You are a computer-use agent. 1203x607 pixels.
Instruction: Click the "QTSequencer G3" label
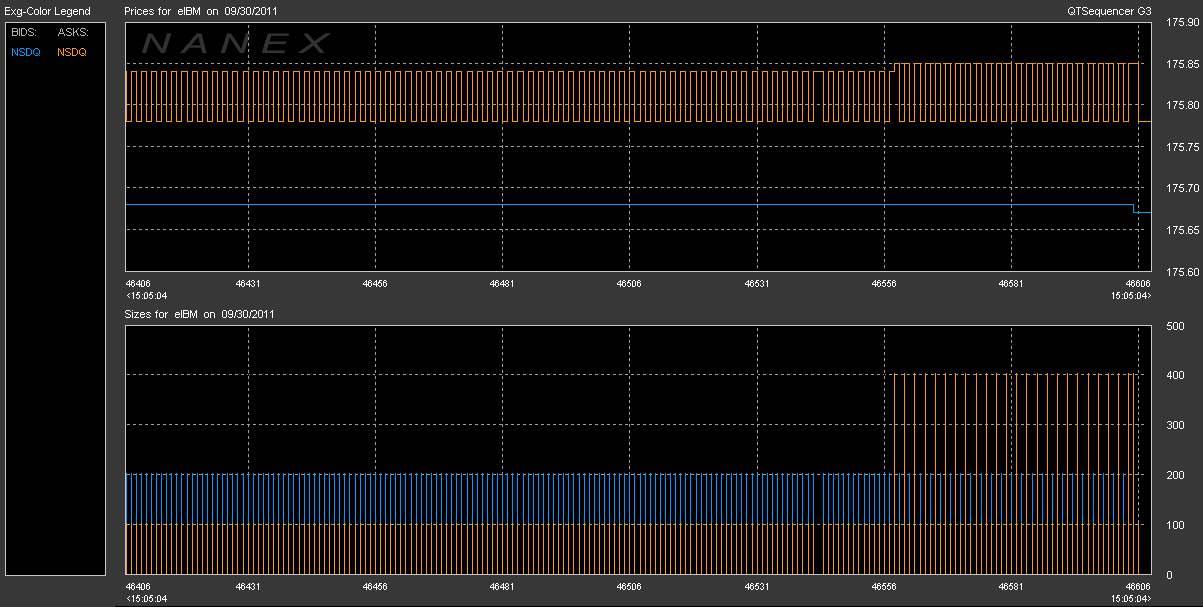(x=1107, y=11)
